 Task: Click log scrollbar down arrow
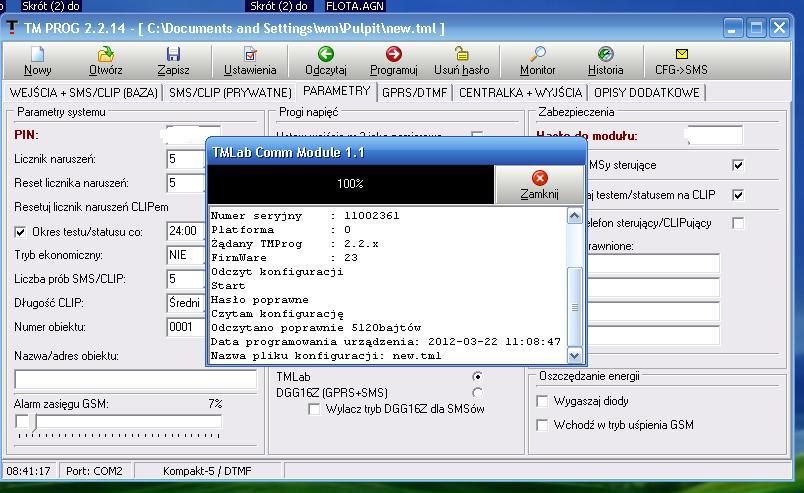tap(574, 355)
